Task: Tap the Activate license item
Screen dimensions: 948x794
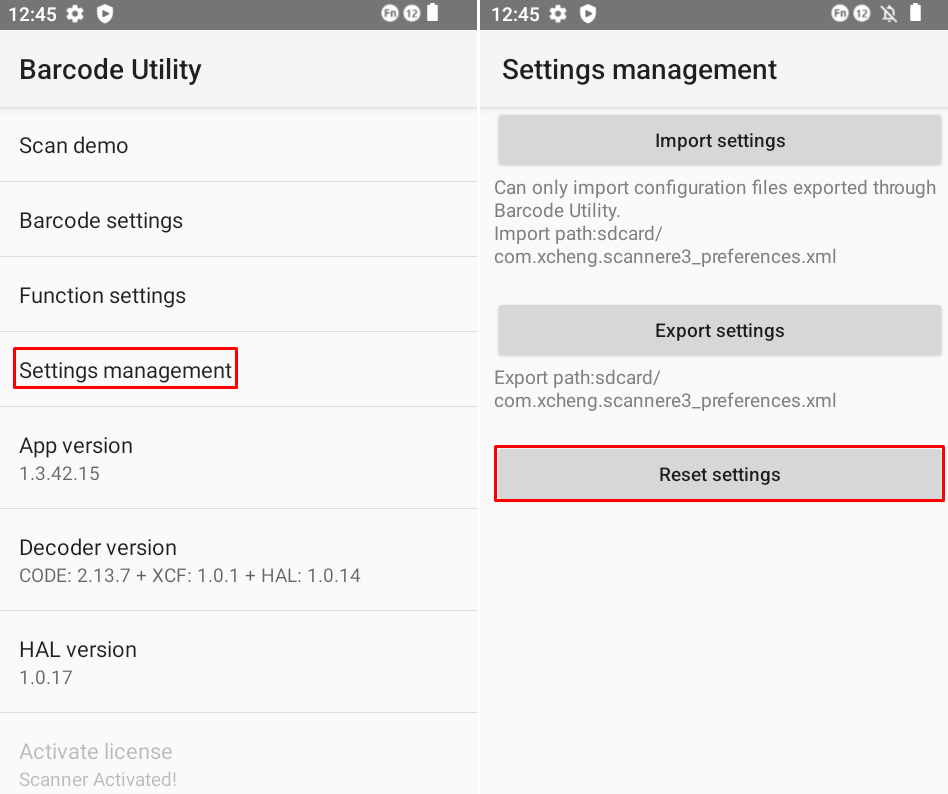Action: coord(97,763)
